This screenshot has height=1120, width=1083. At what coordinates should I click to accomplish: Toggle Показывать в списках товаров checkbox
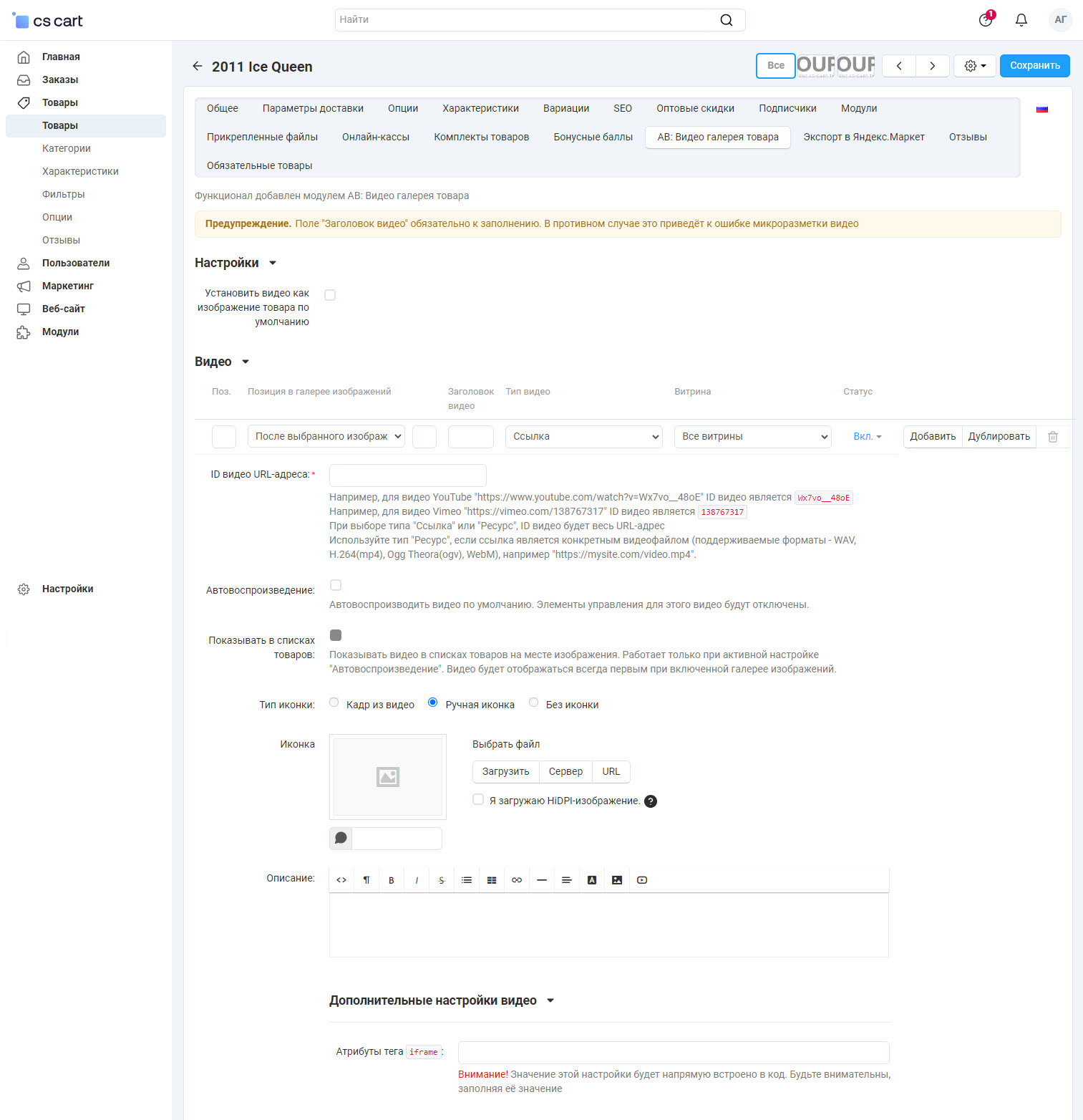click(x=336, y=635)
